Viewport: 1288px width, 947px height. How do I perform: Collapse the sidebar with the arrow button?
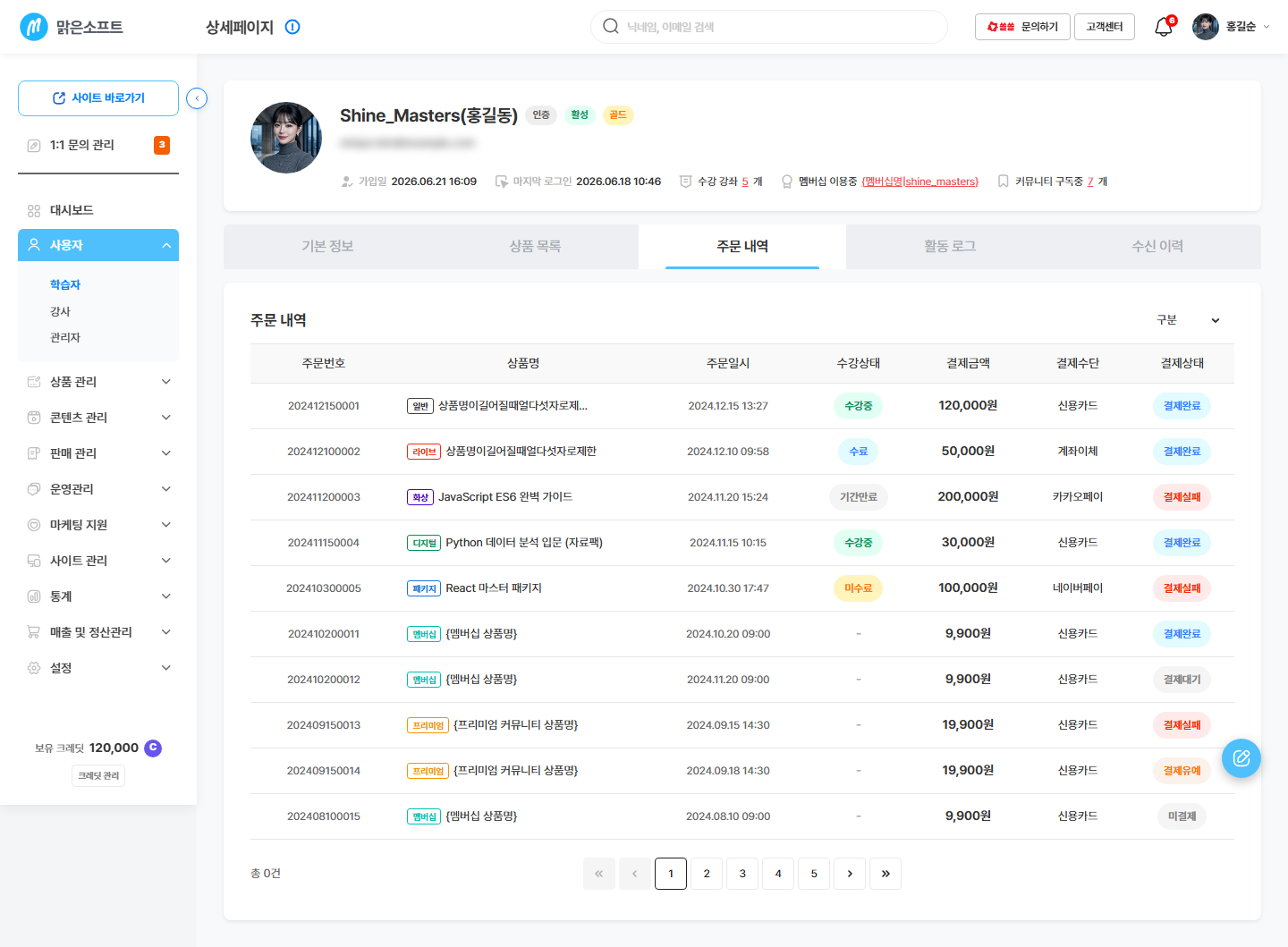197,98
